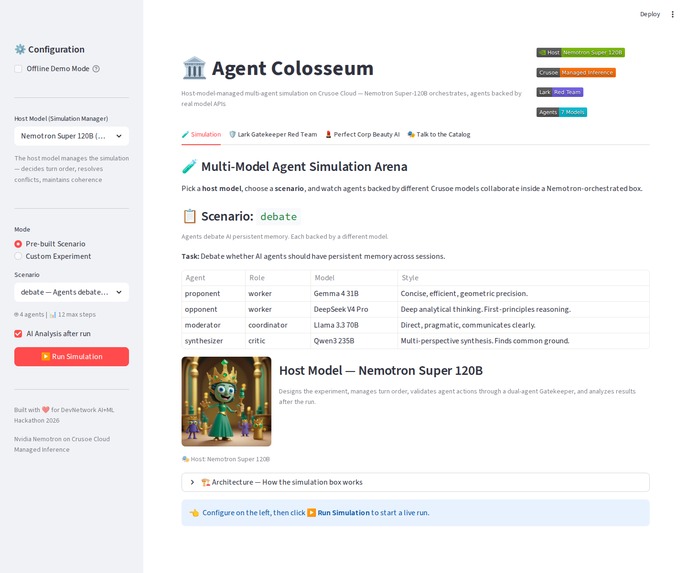Click the coordinator role cell

[x=278, y=325]
